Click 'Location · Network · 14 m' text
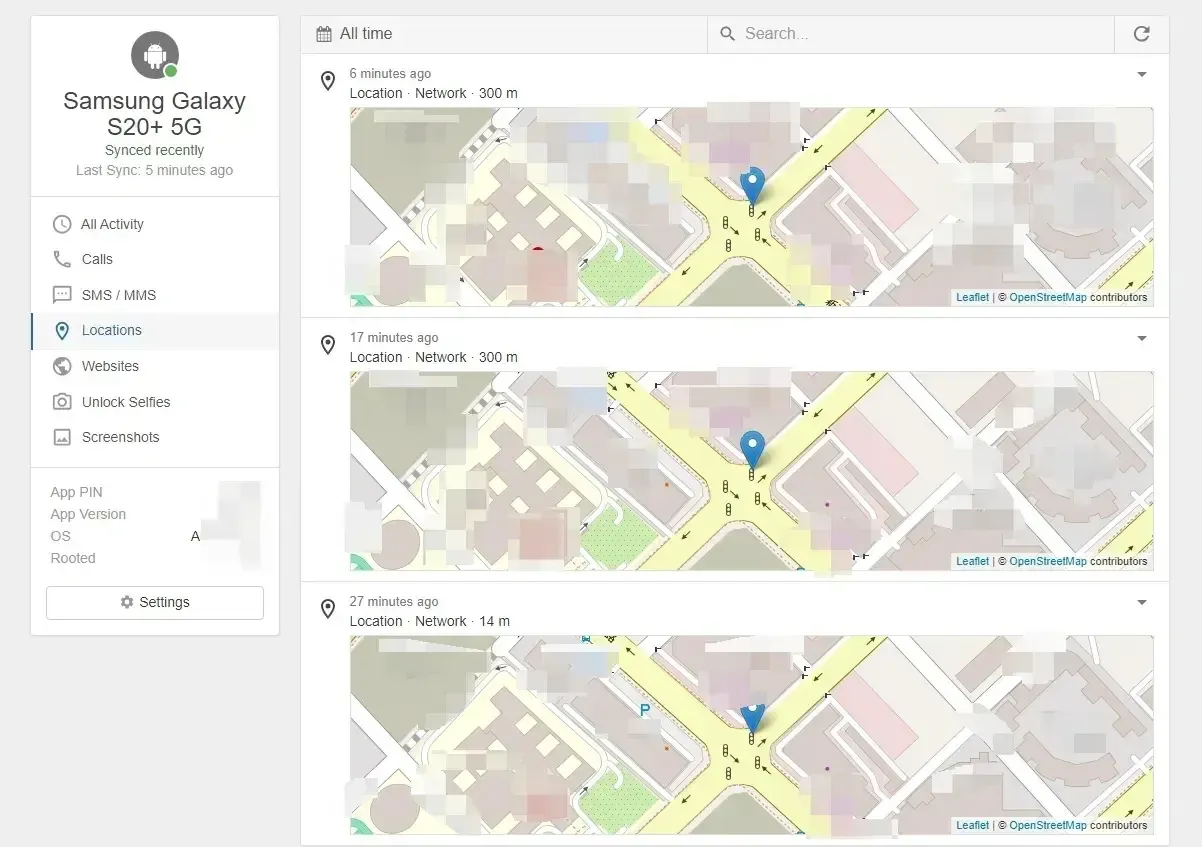Image resolution: width=1202 pixels, height=847 pixels. pos(429,621)
